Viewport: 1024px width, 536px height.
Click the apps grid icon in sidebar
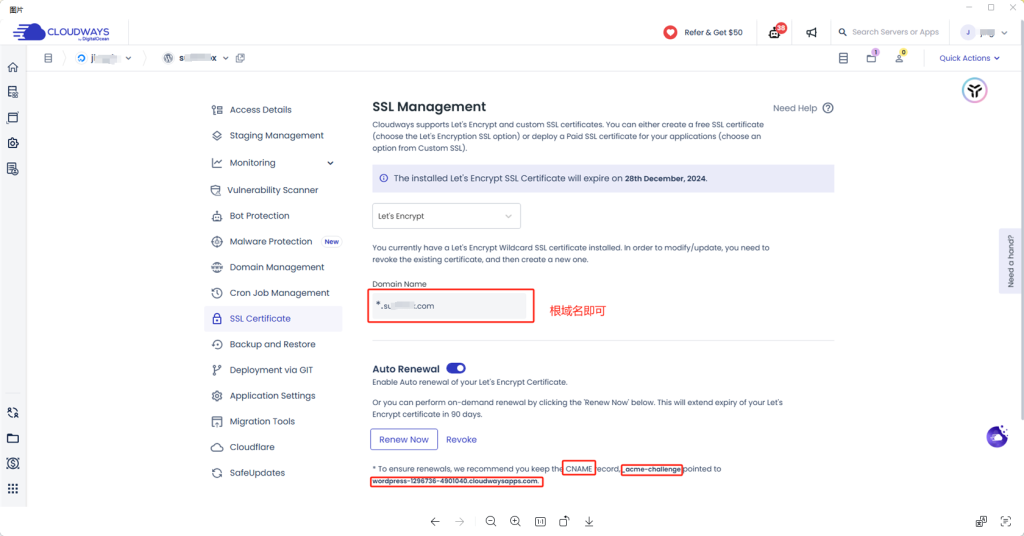coord(12,489)
